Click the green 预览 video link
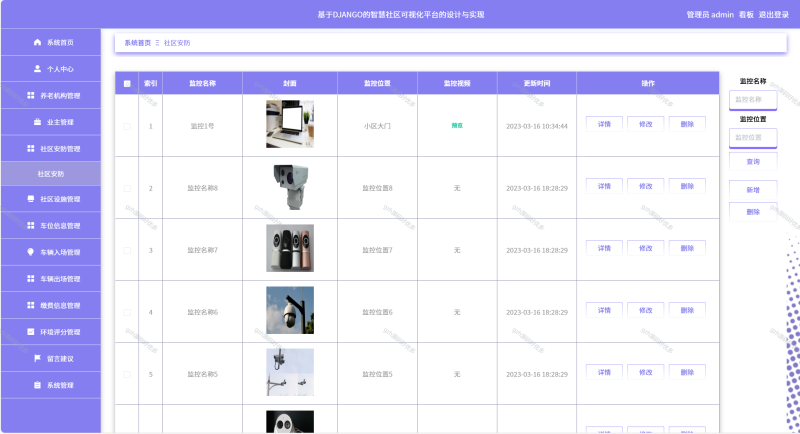This screenshot has width=800, height=434. click(457, 125)
